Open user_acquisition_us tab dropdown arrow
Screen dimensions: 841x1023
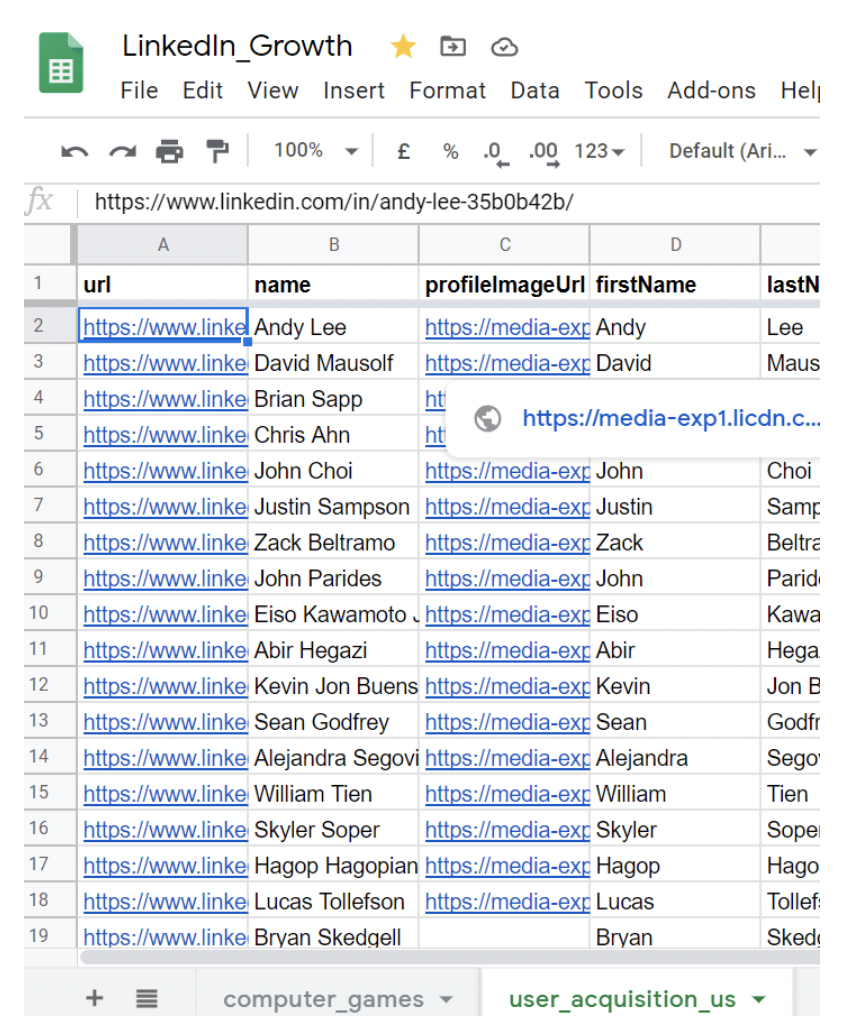click(759, 1000)
